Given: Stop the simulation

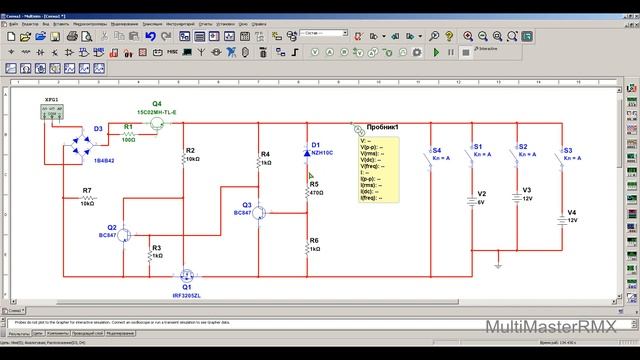Looking at the screenshot, I should pyautogui.click(x=466, y=52).
